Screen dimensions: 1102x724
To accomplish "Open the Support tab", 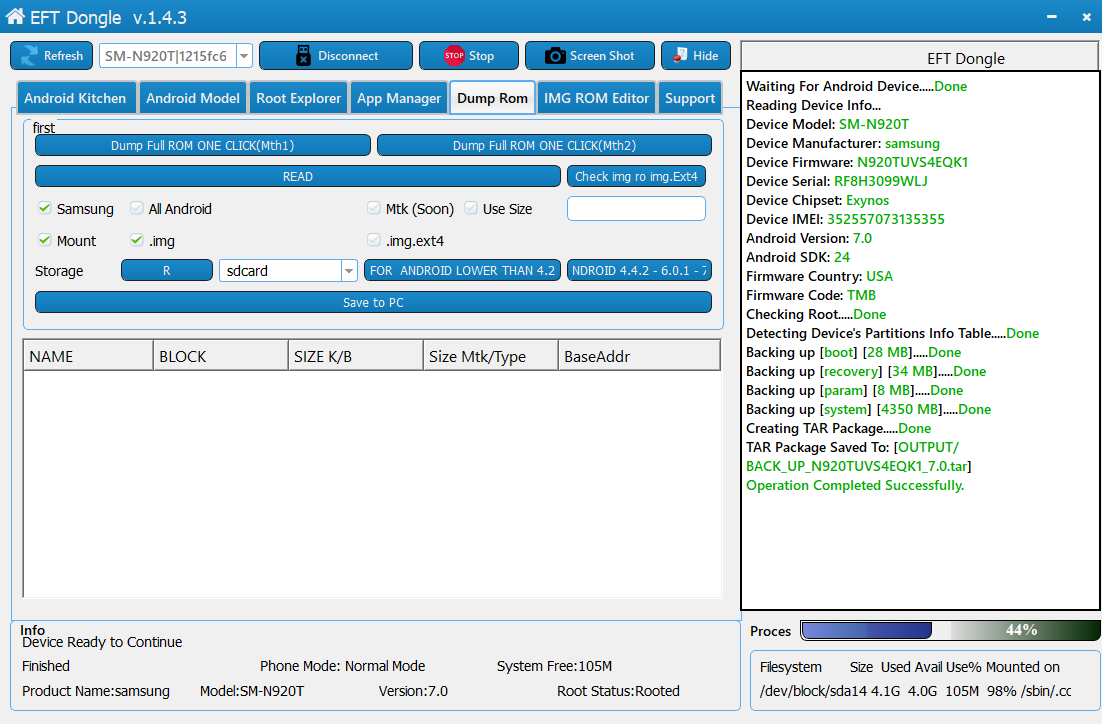I will click(690, 98).
